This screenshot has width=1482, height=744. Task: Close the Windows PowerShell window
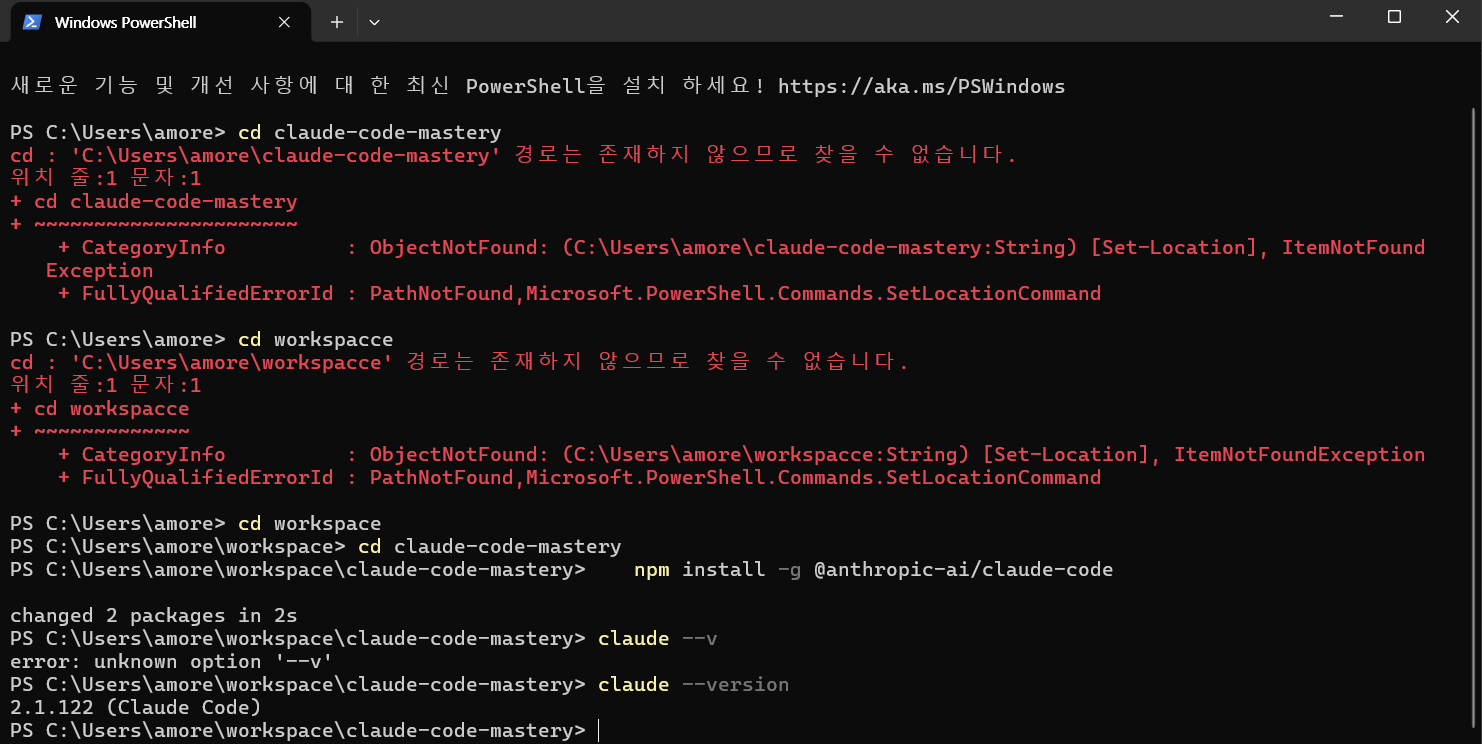(x=1452, y=17)
